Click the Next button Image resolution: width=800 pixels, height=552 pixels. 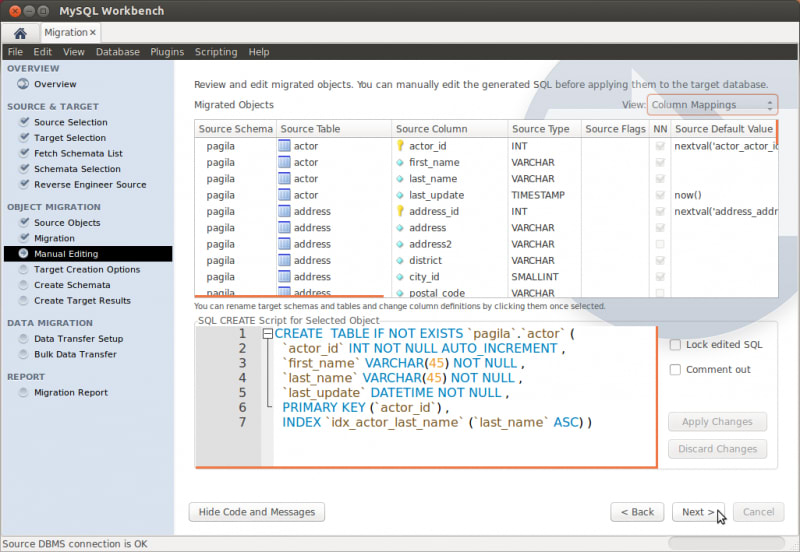pyautogui.click(x=698, y=512)
